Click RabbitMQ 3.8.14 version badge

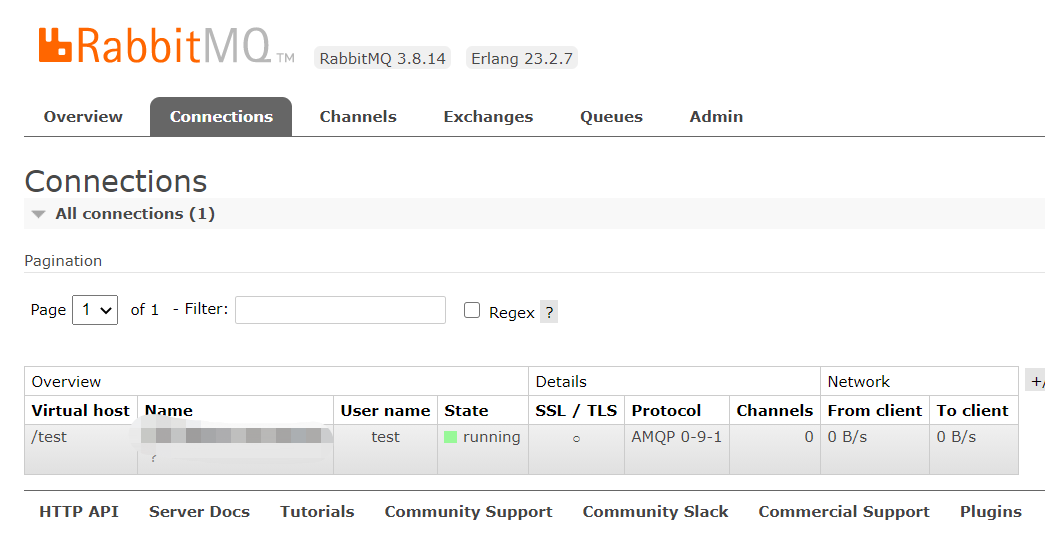coord(383,59)
